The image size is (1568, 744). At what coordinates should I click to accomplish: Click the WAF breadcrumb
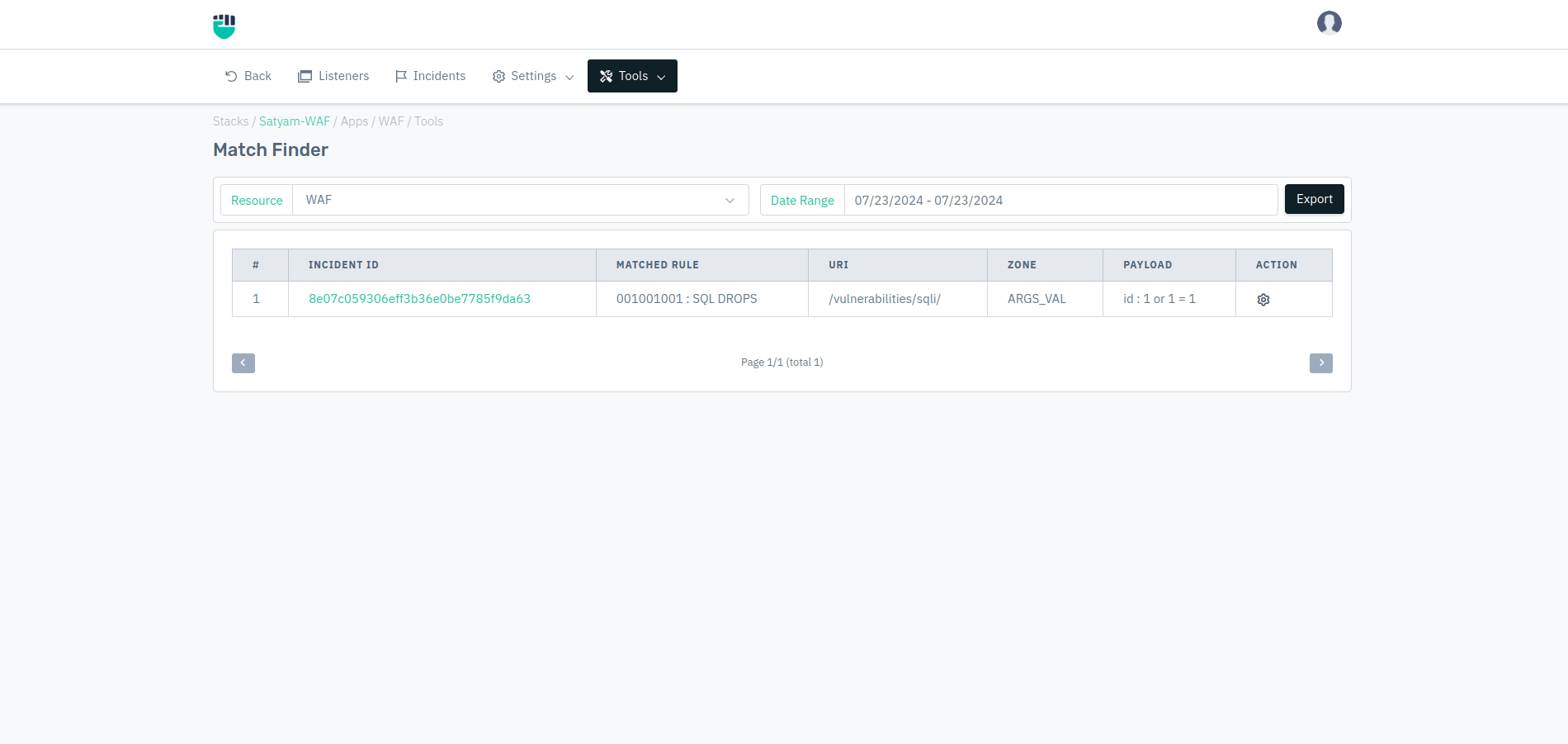point(391,121)
